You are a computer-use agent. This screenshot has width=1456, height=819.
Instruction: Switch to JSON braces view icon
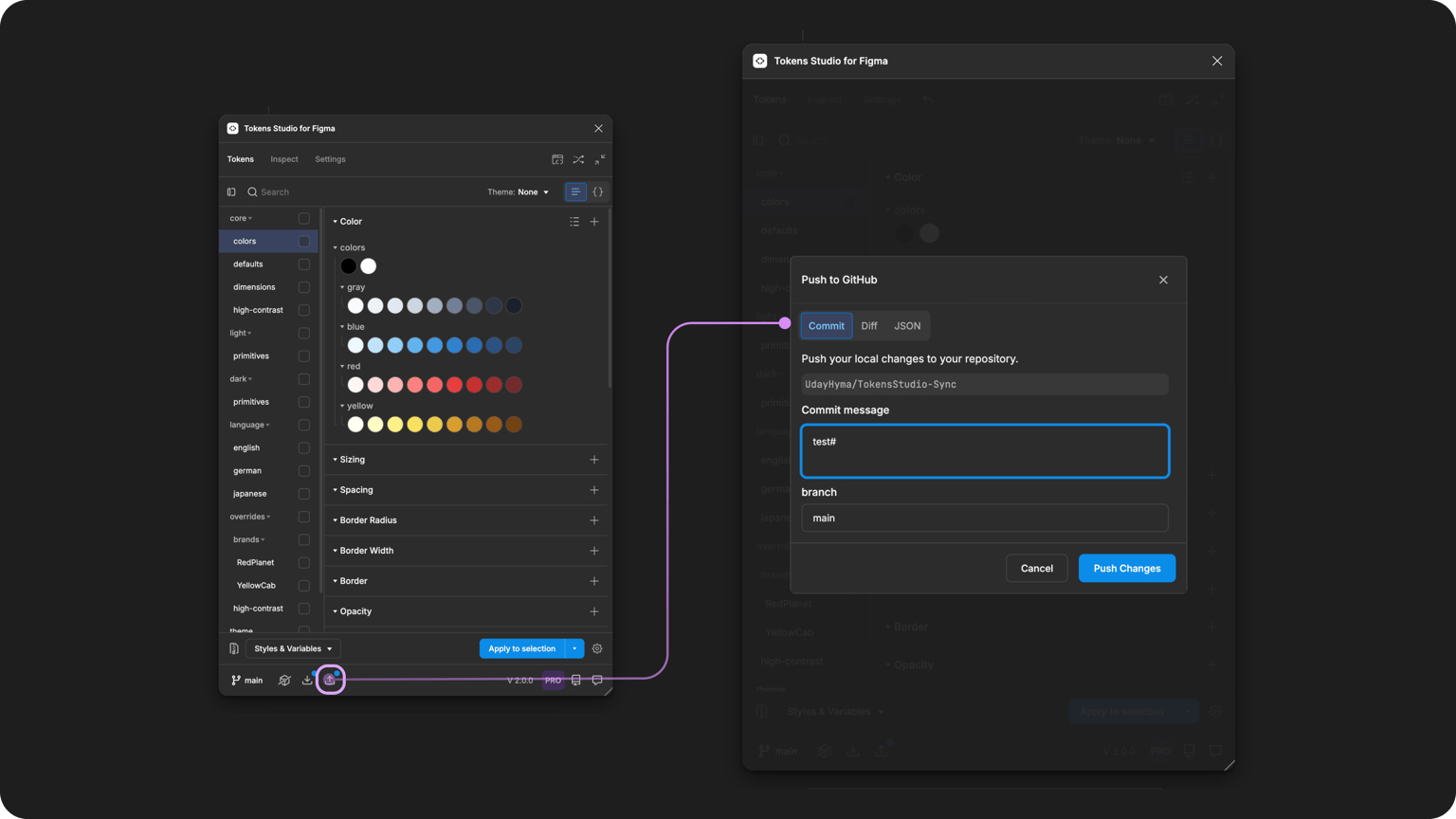[597, 192]
